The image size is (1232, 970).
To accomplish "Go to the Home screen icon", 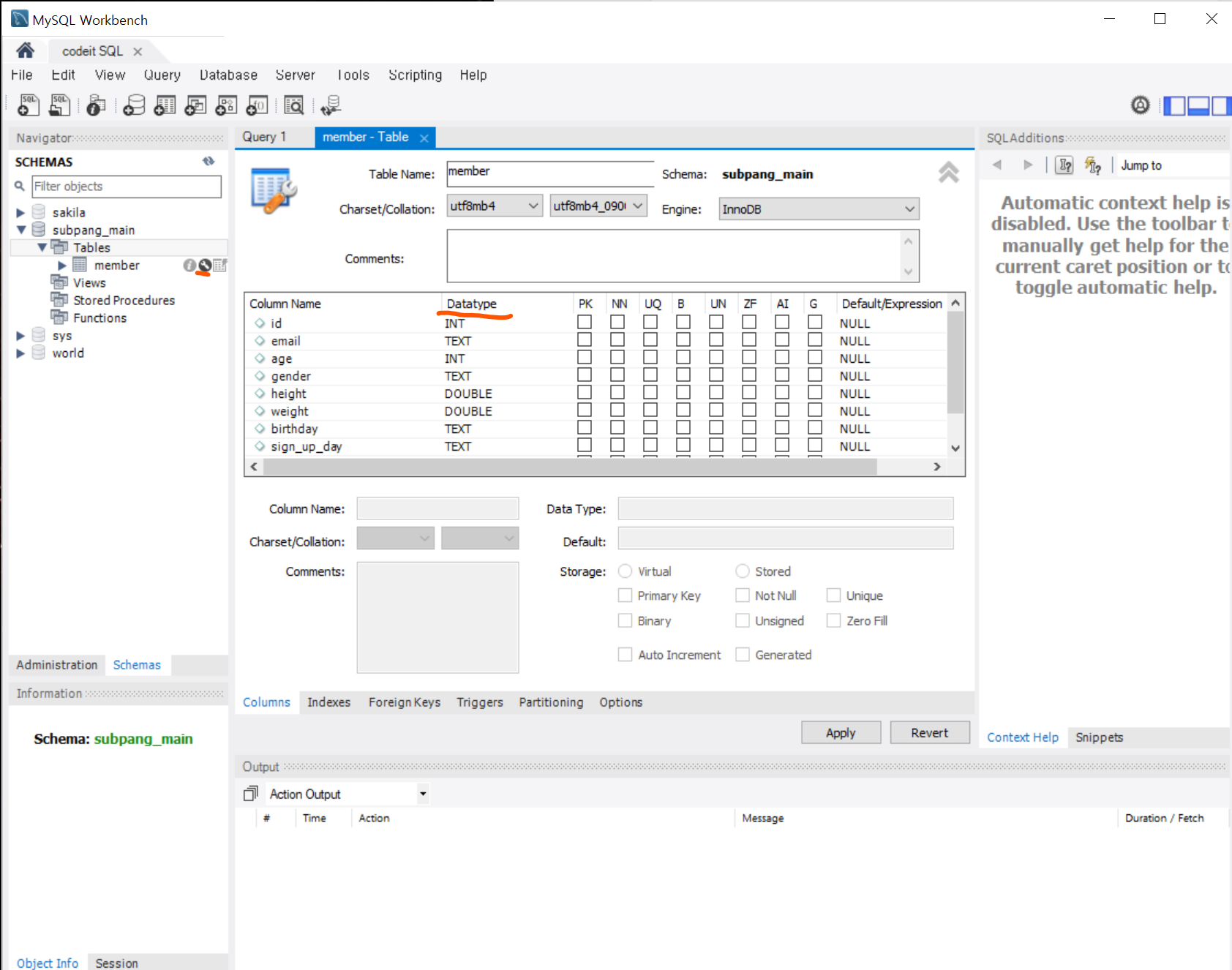I will (x=25, y=50).
